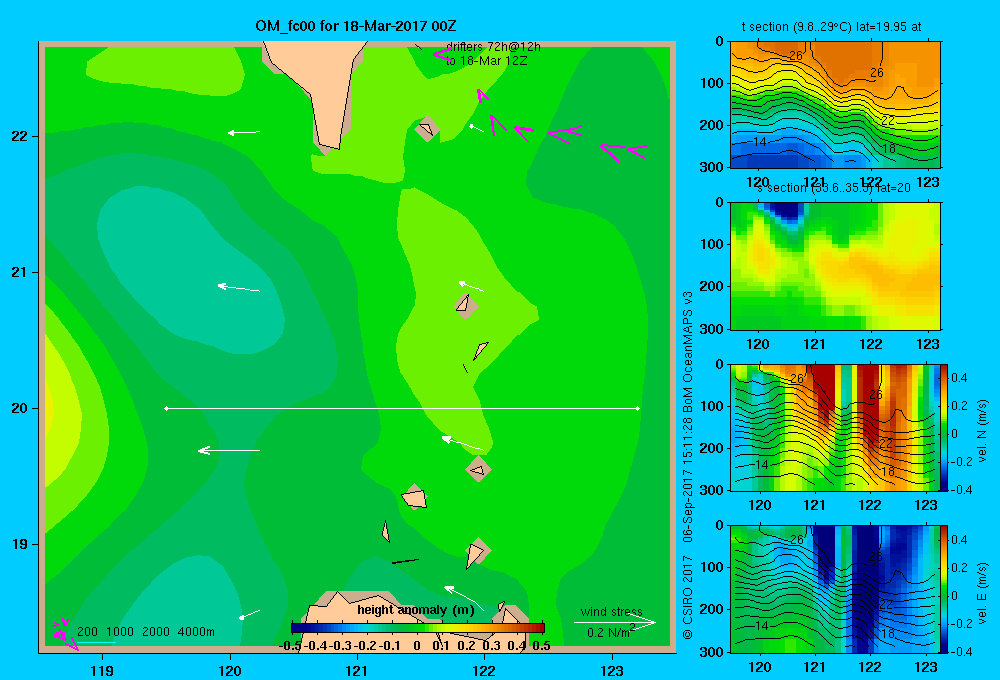
Task: Open the northward velocity section panel
Action: coord(835,427)
